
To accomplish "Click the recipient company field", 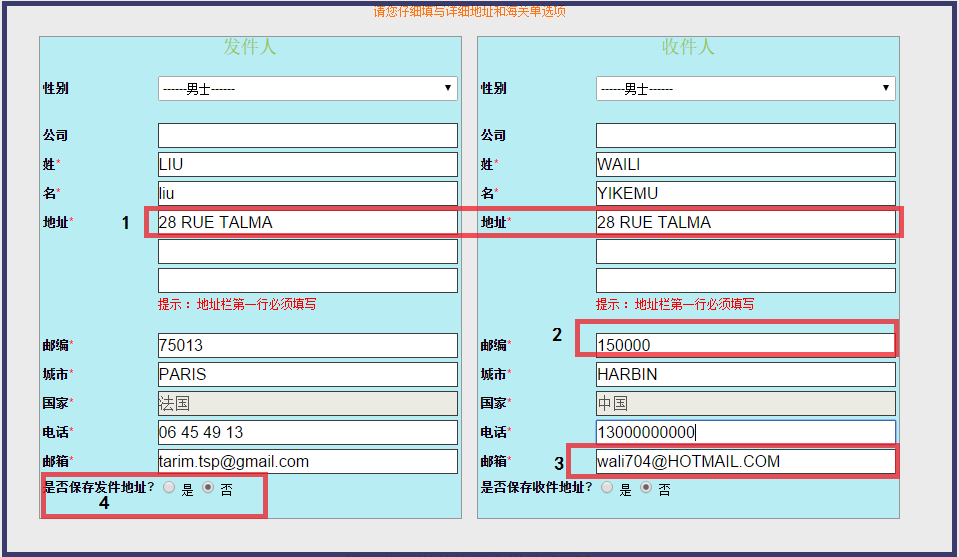I will point(745,135).
